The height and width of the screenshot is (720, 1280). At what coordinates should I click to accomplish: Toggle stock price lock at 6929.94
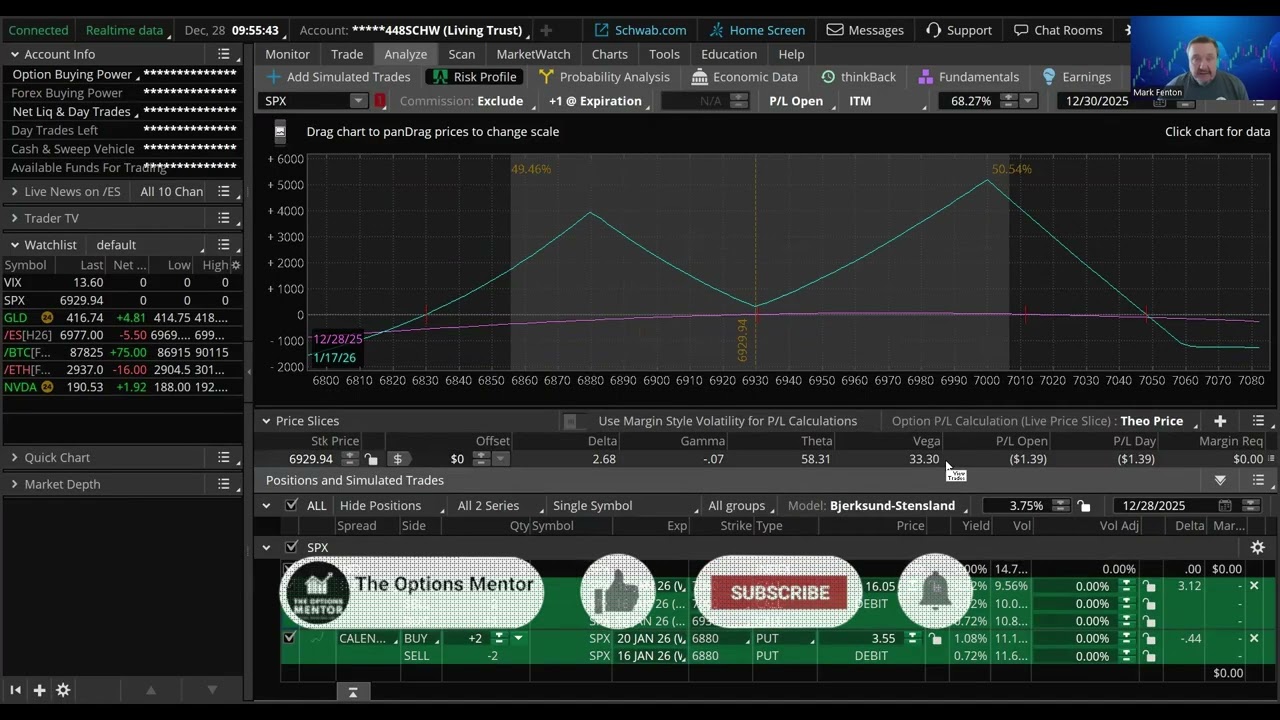(371, 459)
